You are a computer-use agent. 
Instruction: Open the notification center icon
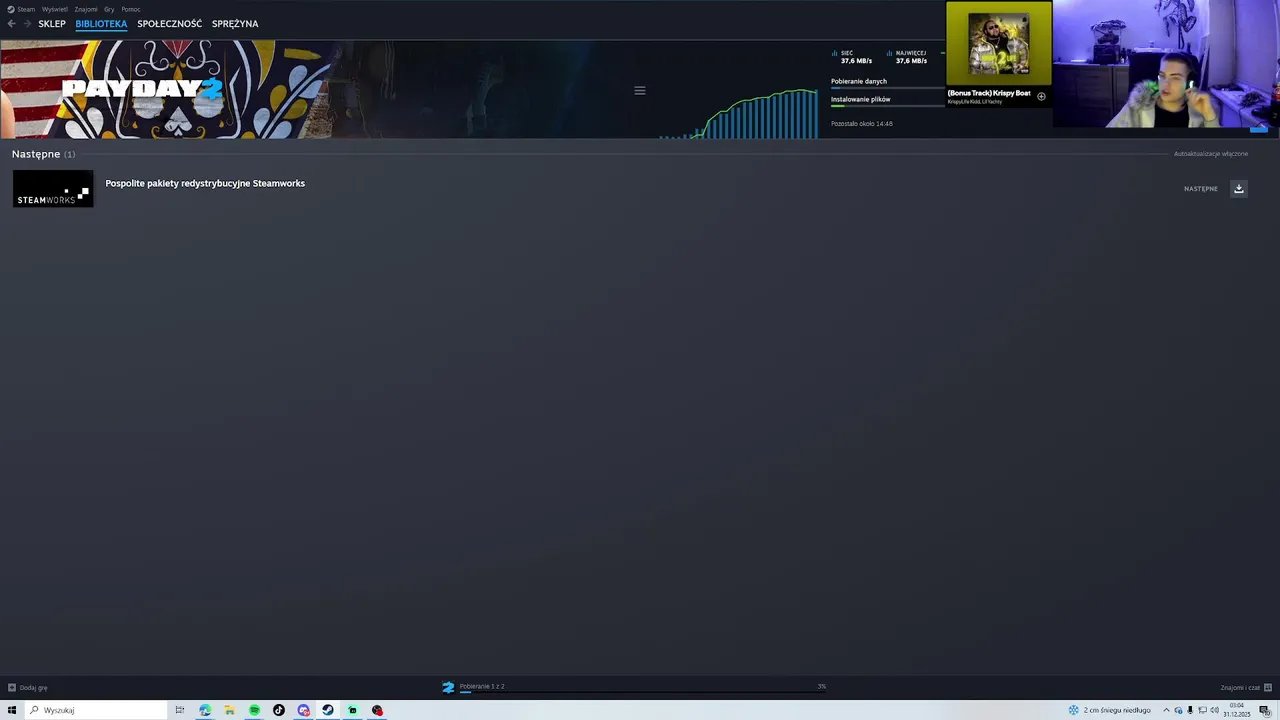click(x=1264, y=710)
